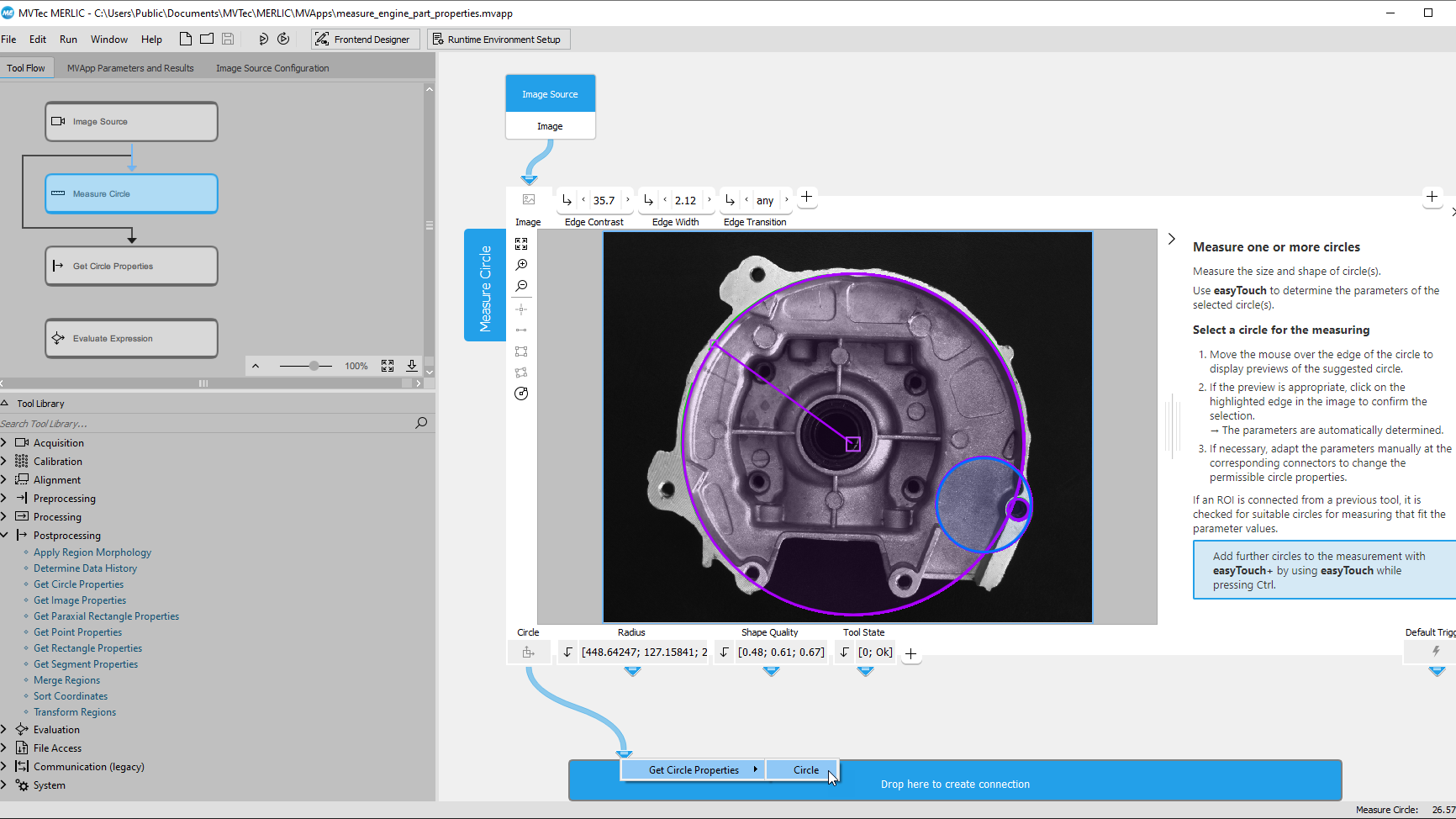Open the Edit menu
Screen dimensions: 1456x819
[38, 40]
